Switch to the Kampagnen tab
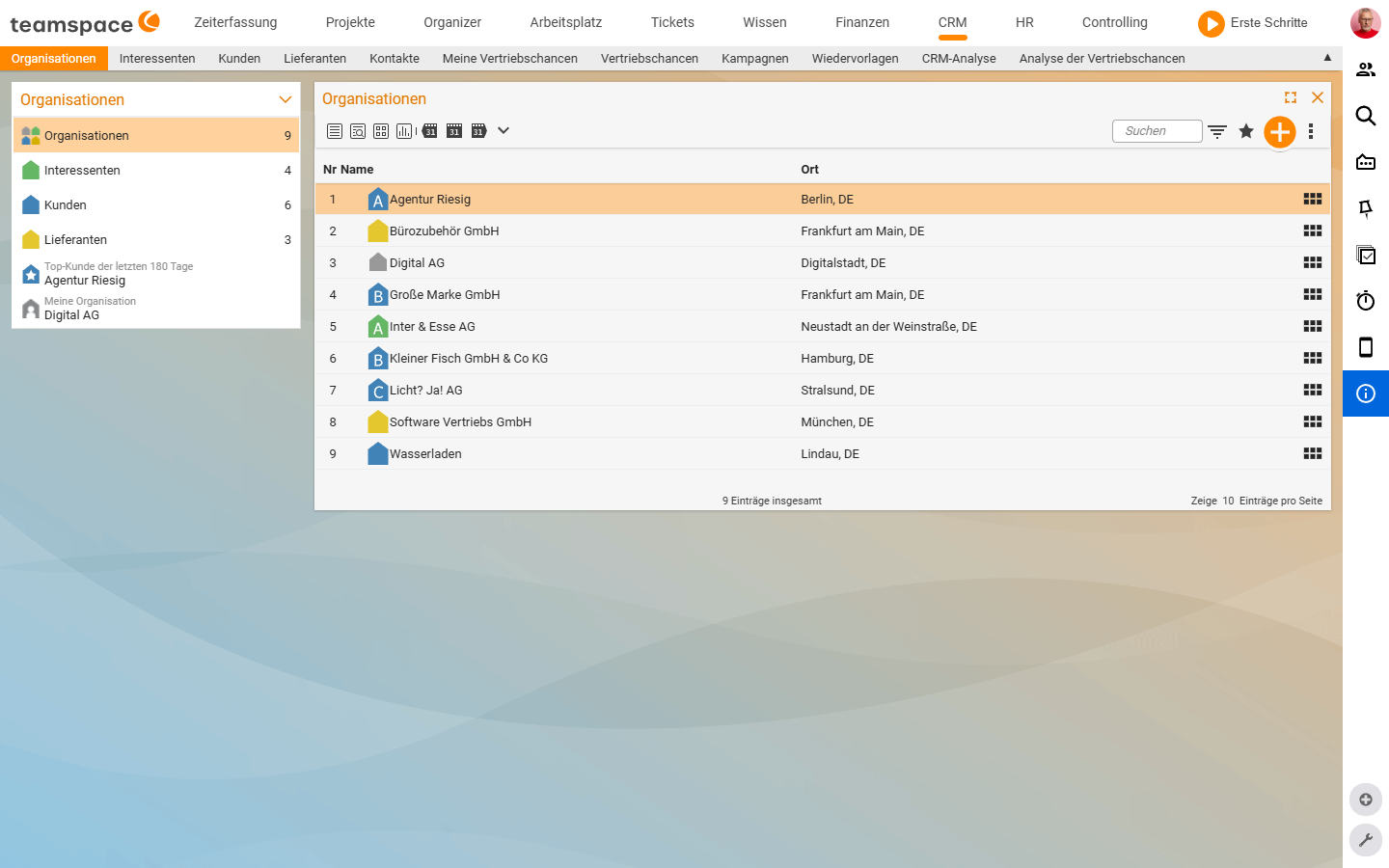 755,59
